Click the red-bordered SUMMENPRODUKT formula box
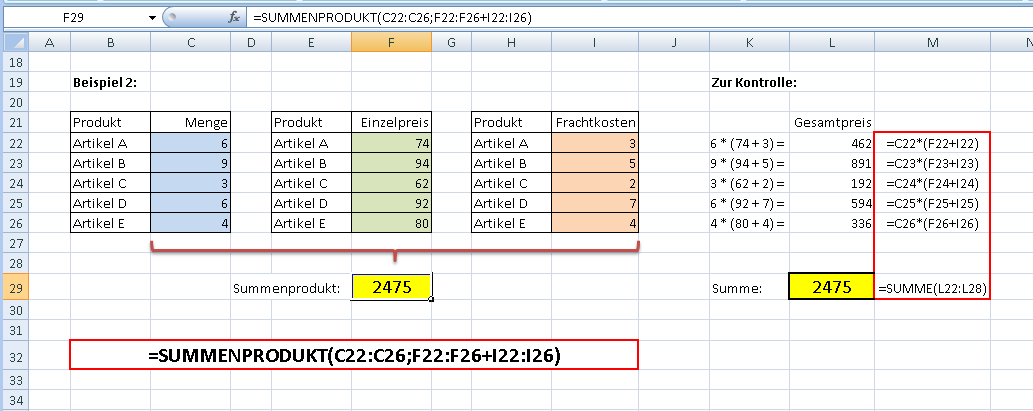Image resolution: width=1033 pixels, height=411 pixels. point(353,355)
